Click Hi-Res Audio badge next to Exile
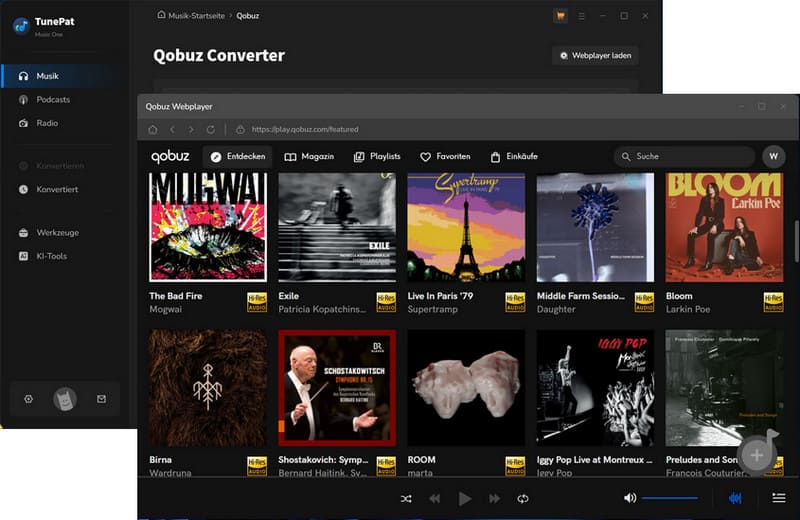Viewport: 800px width, 520px height. (x=386, y=302)
